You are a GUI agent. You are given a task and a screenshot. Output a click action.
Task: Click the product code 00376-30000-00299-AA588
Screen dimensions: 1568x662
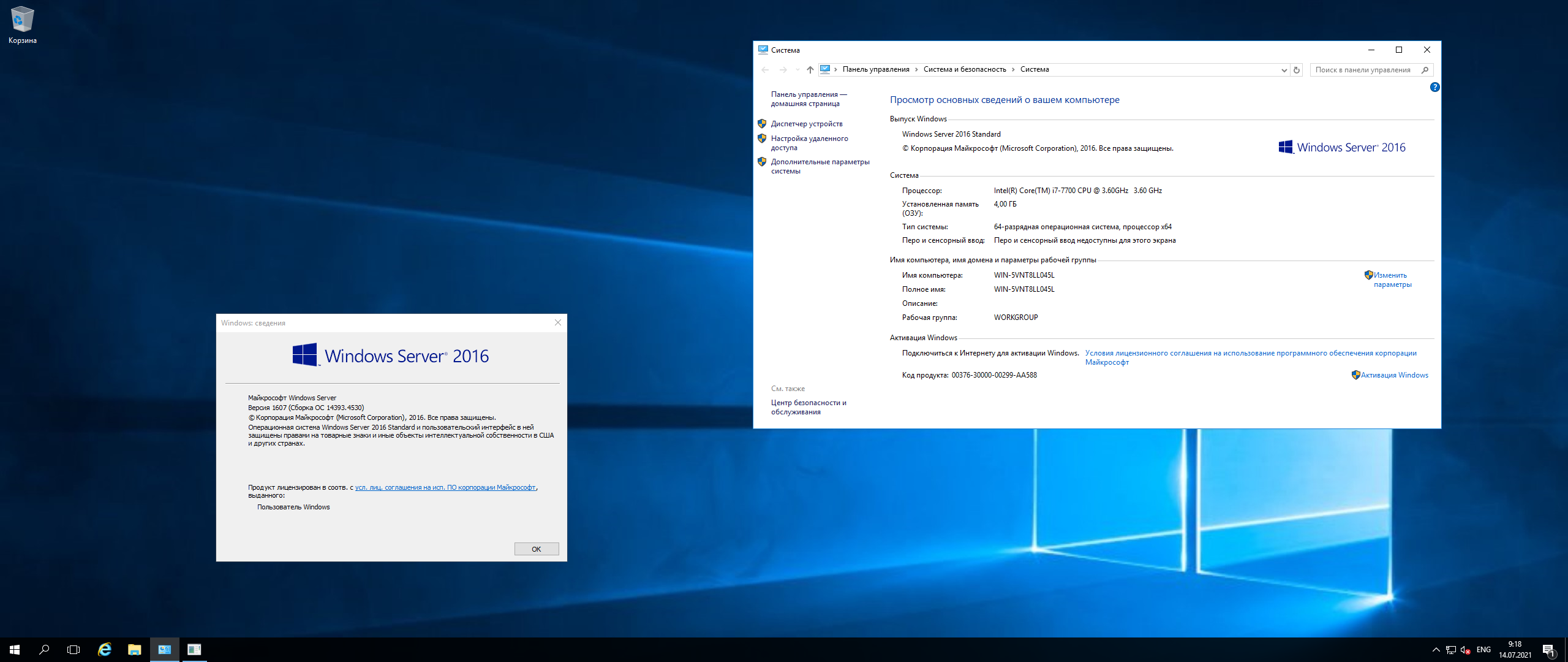(x=994, y=375)
